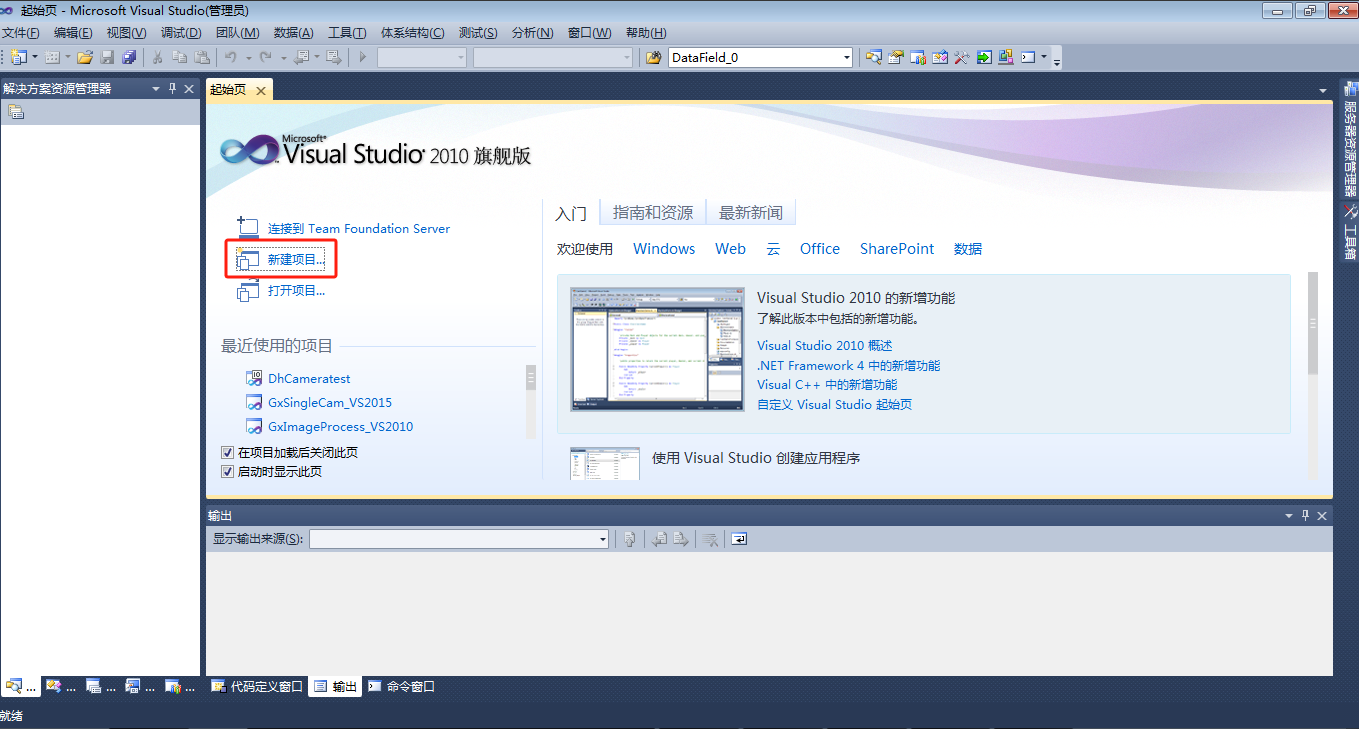Click the Navigate Forward icon
The image size is (1359, 729).
point(333,57)
